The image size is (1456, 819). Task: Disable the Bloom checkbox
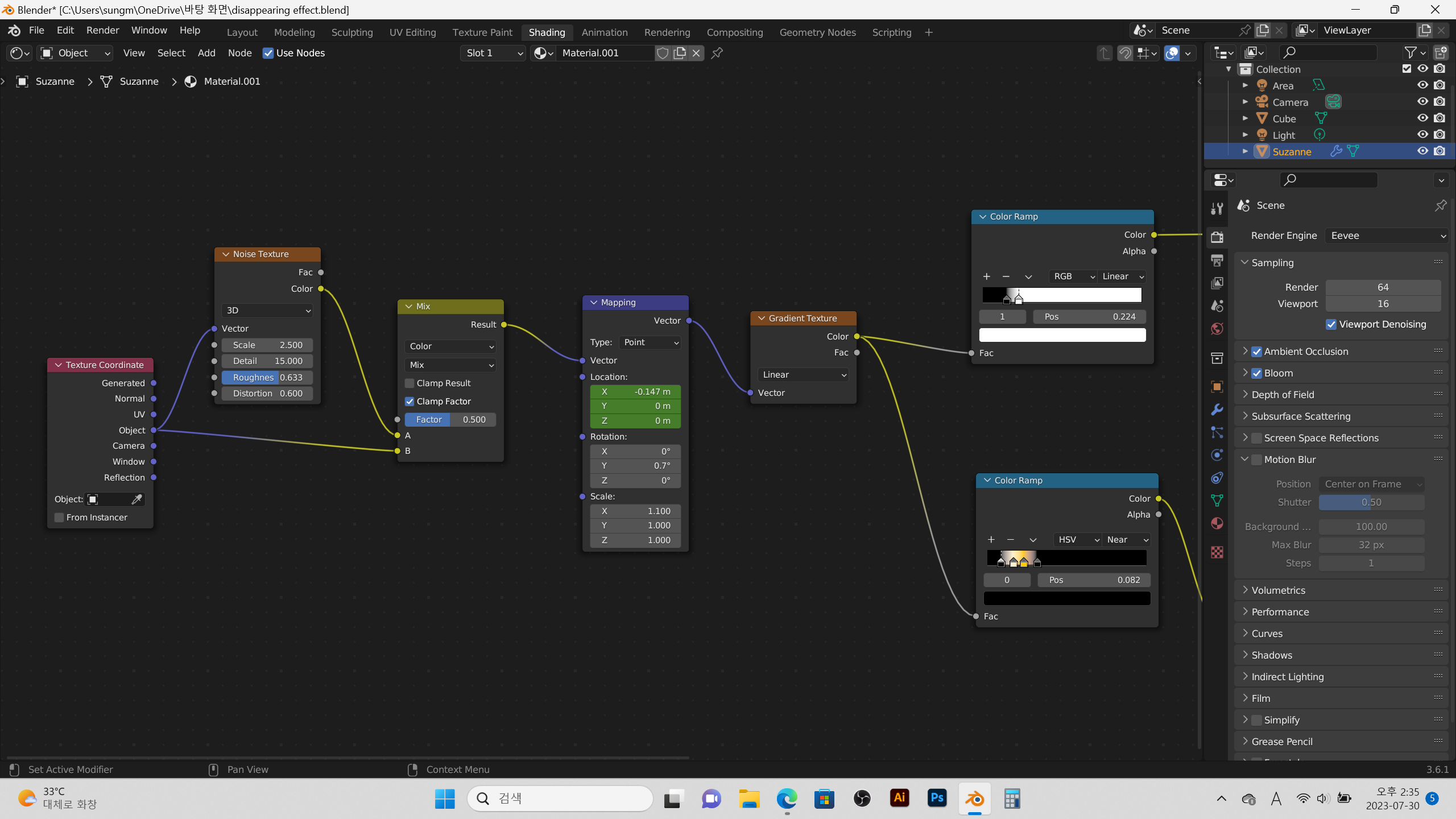[x=1257, y=373]
